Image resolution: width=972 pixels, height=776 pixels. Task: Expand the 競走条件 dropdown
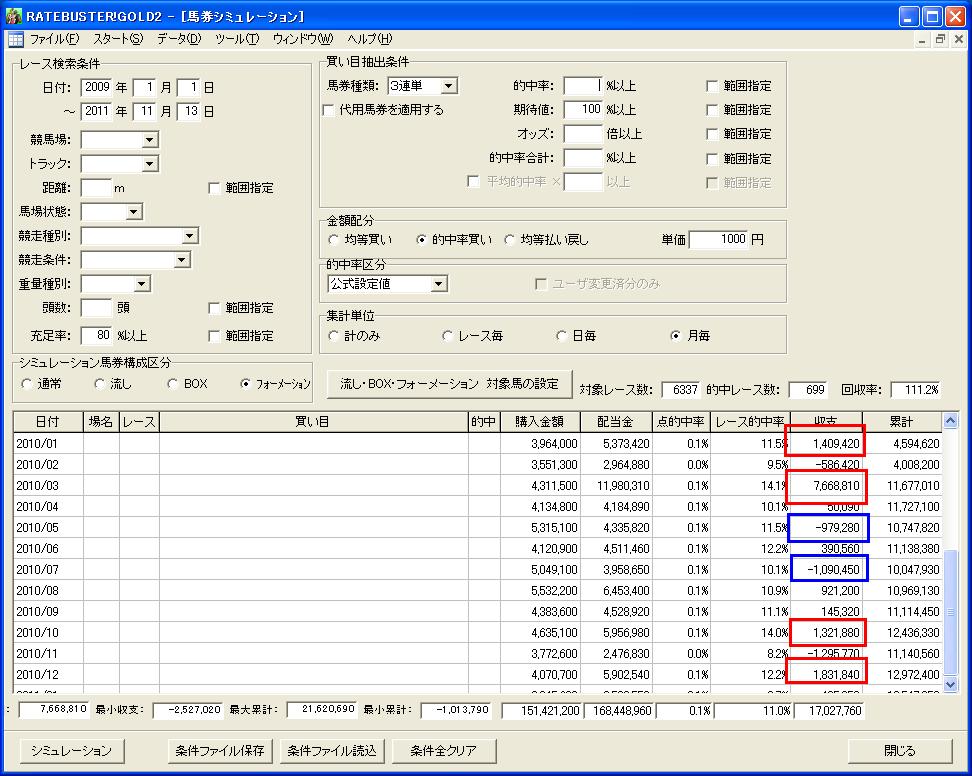click(182, 260)
